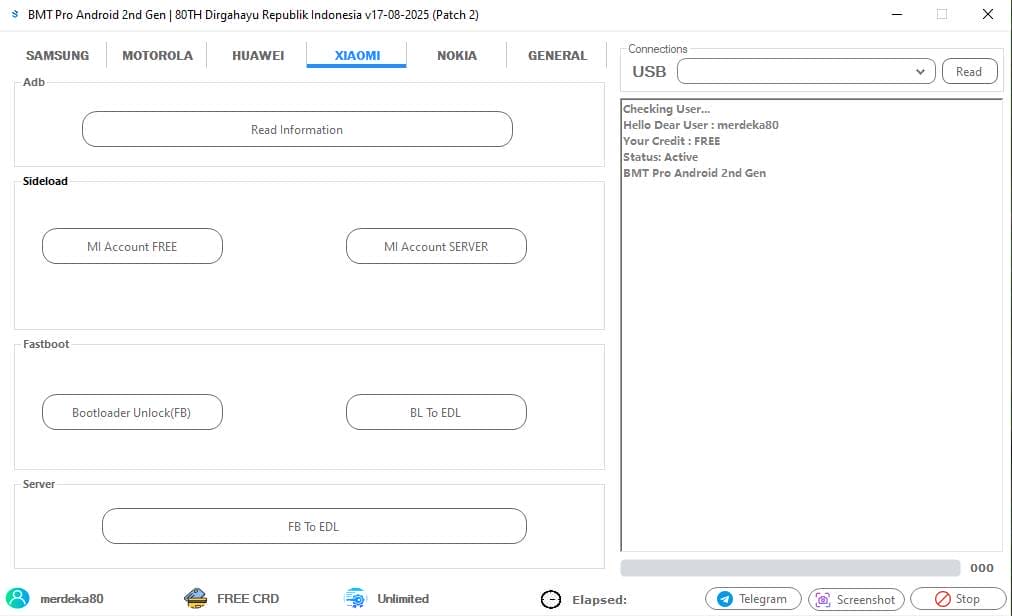This screenshot has width=1012, height=616.
Task: Open the GENERAL tab
Action: tap(556, 55)
